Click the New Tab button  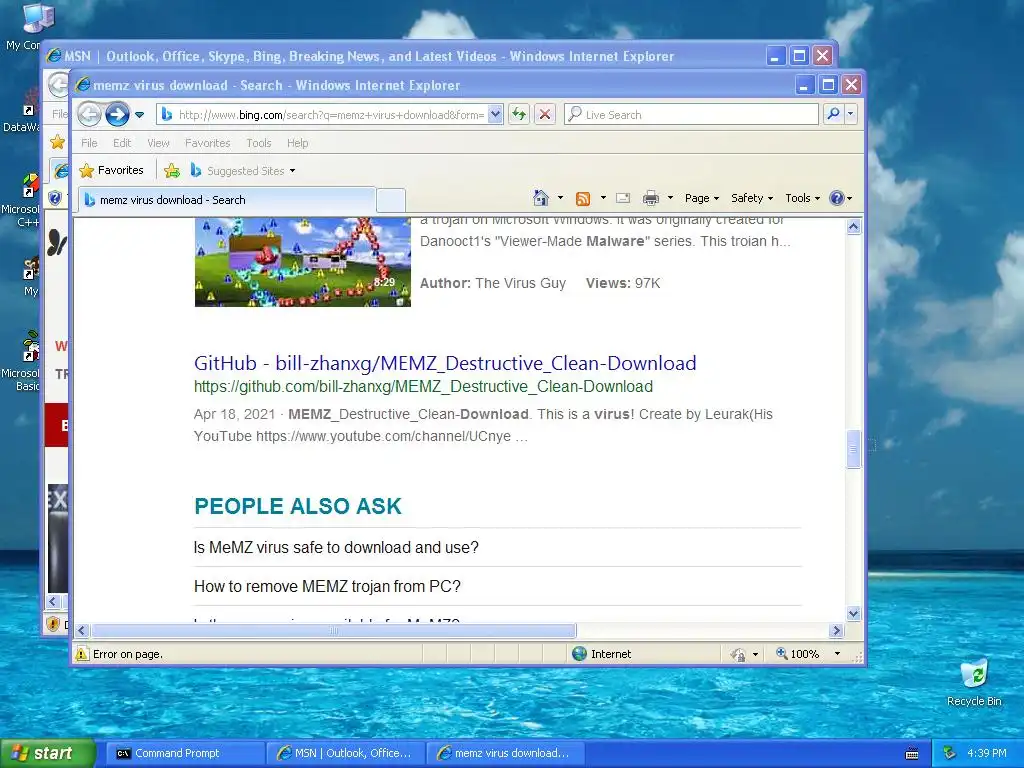[391, 200]
